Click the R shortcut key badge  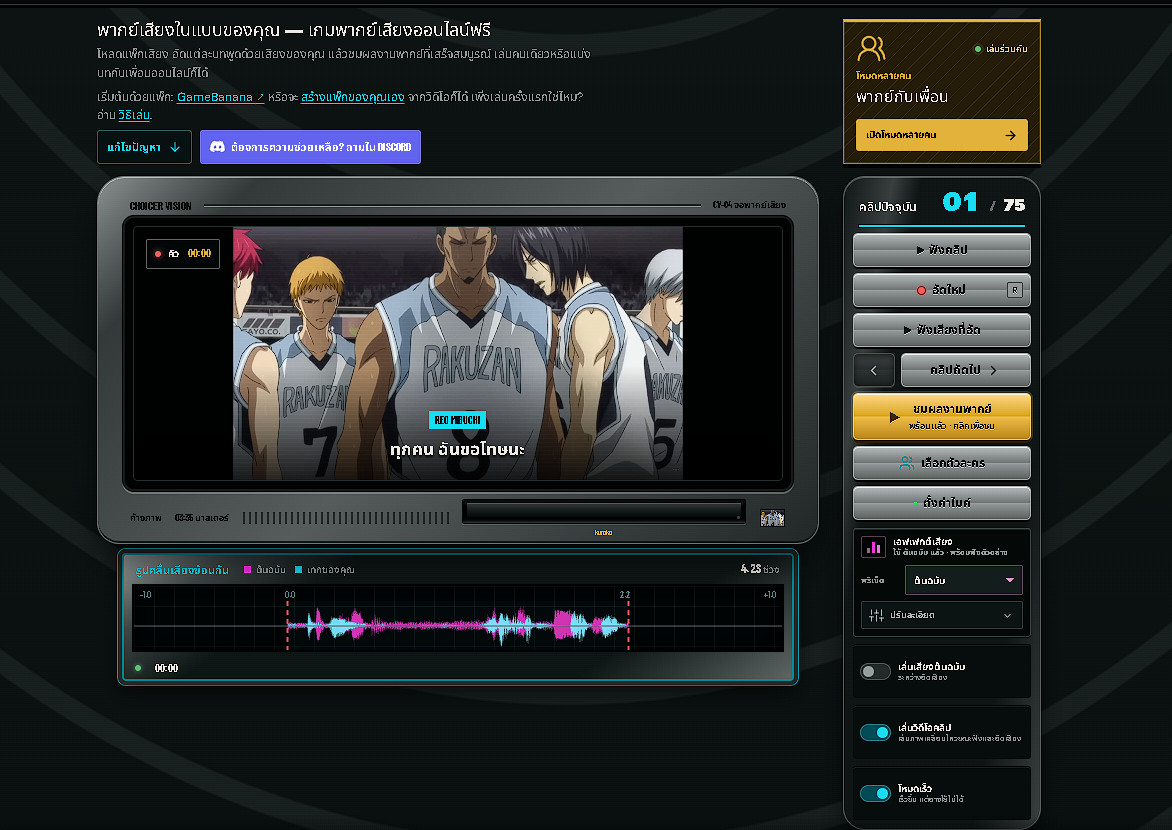coord(1014,290)
